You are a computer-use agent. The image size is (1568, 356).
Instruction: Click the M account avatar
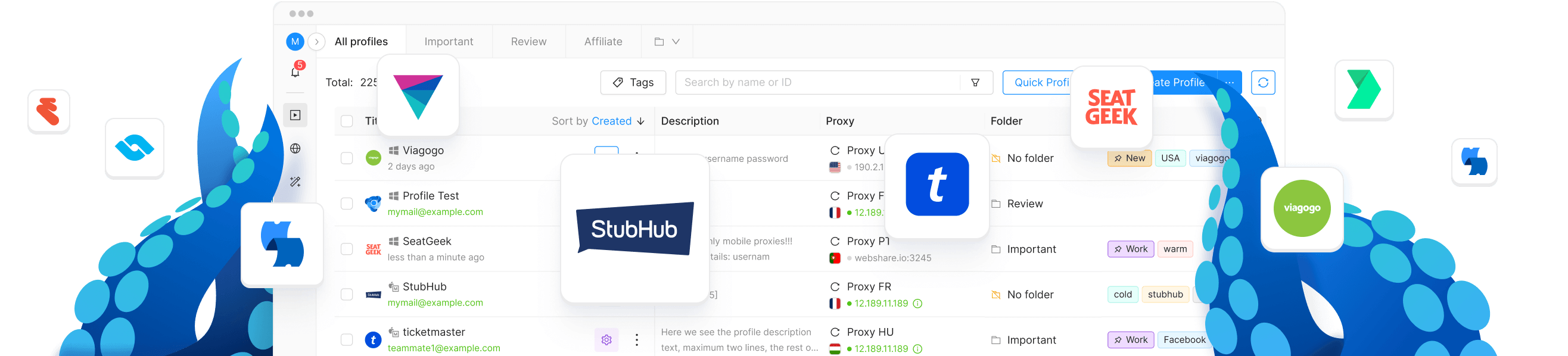coord(295,42)
